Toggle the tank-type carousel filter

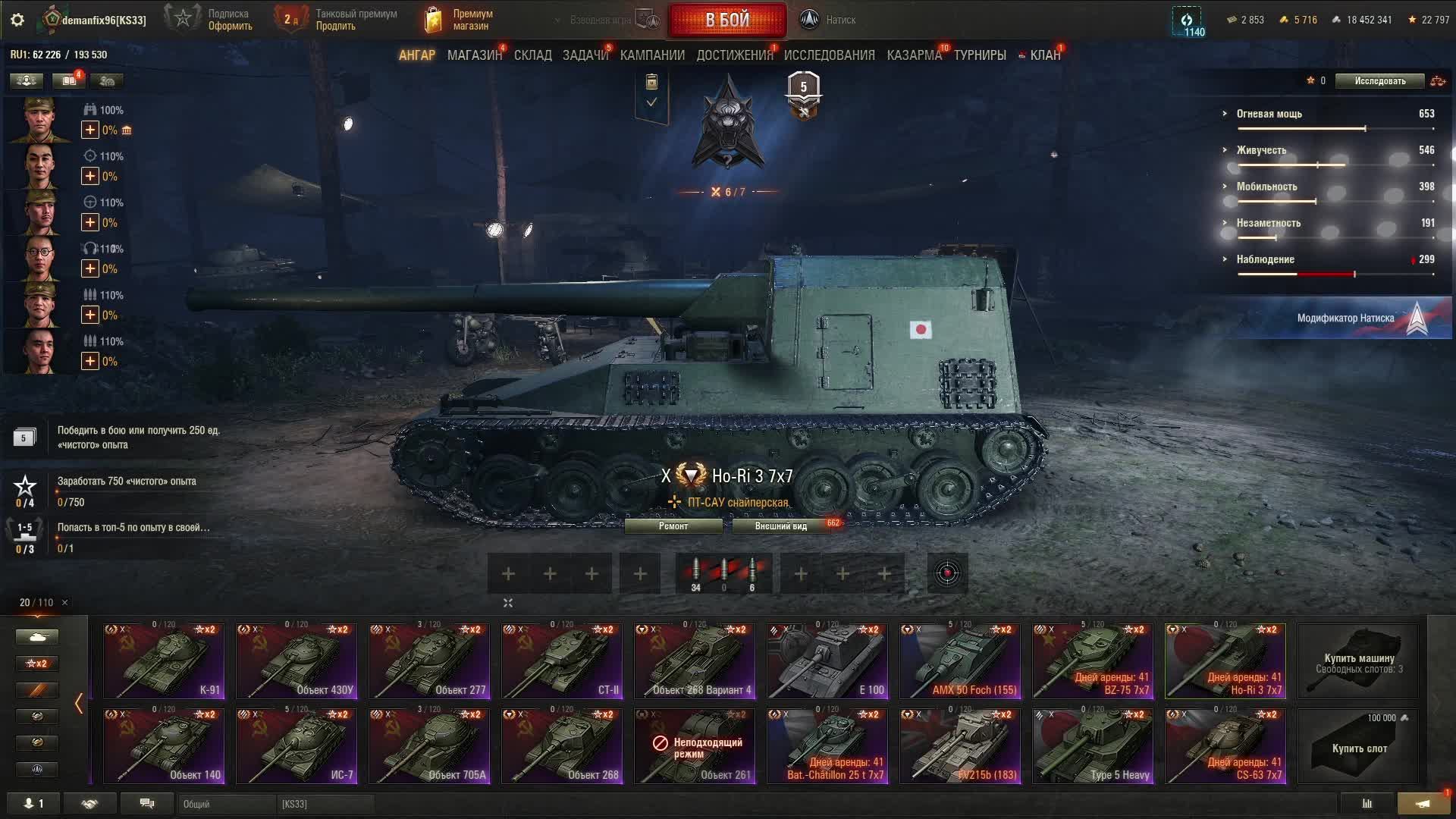[36, 637]
